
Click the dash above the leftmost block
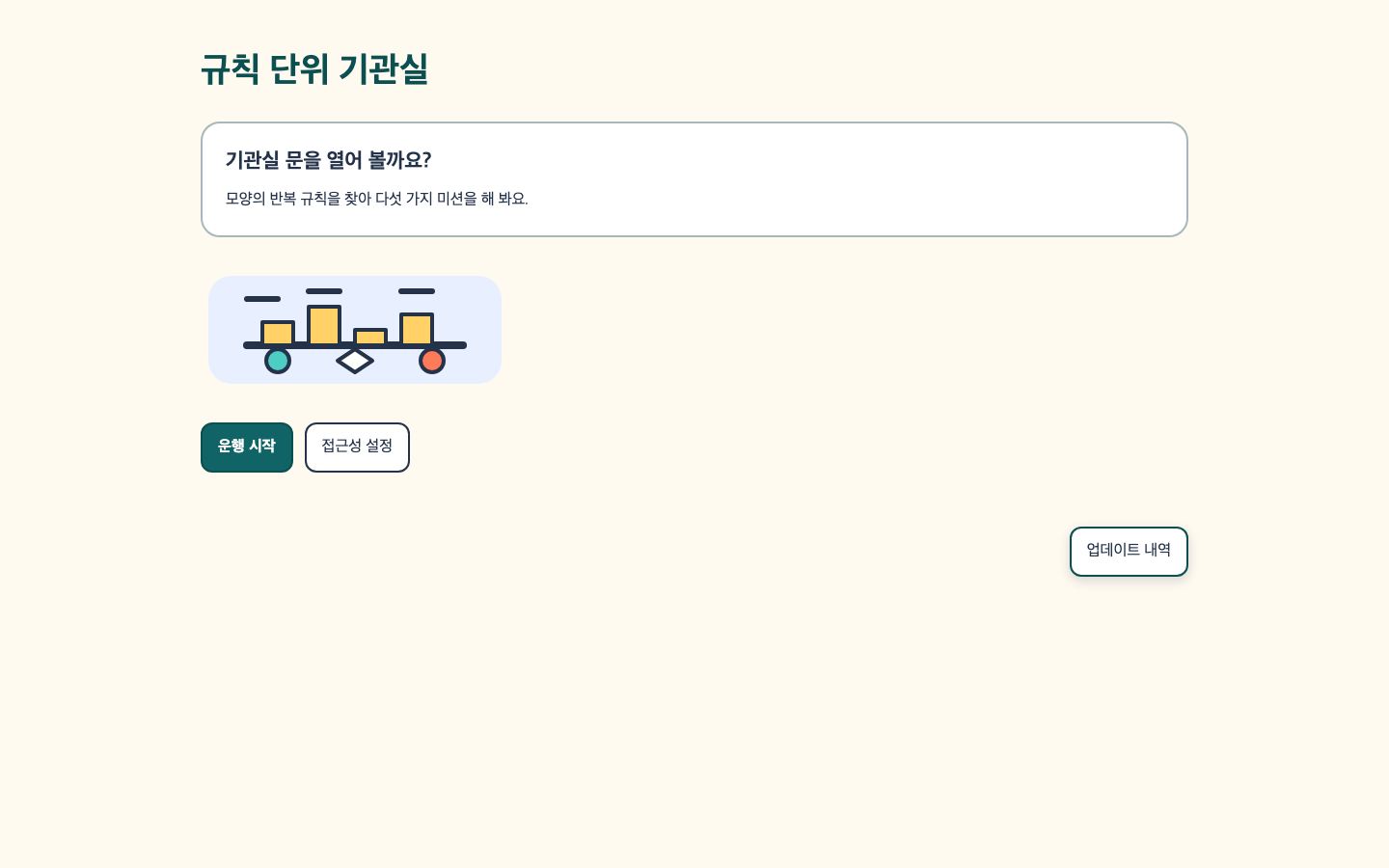(x=262, y=299)
